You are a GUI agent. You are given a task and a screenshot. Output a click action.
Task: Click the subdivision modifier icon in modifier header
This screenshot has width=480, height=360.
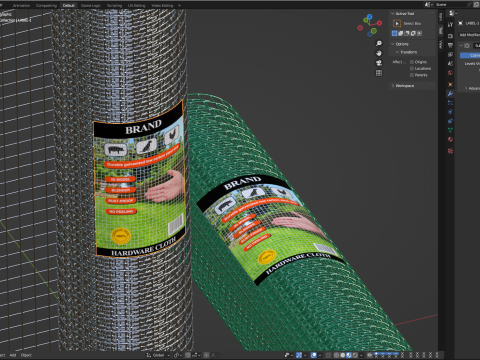[x=467, y=46]
